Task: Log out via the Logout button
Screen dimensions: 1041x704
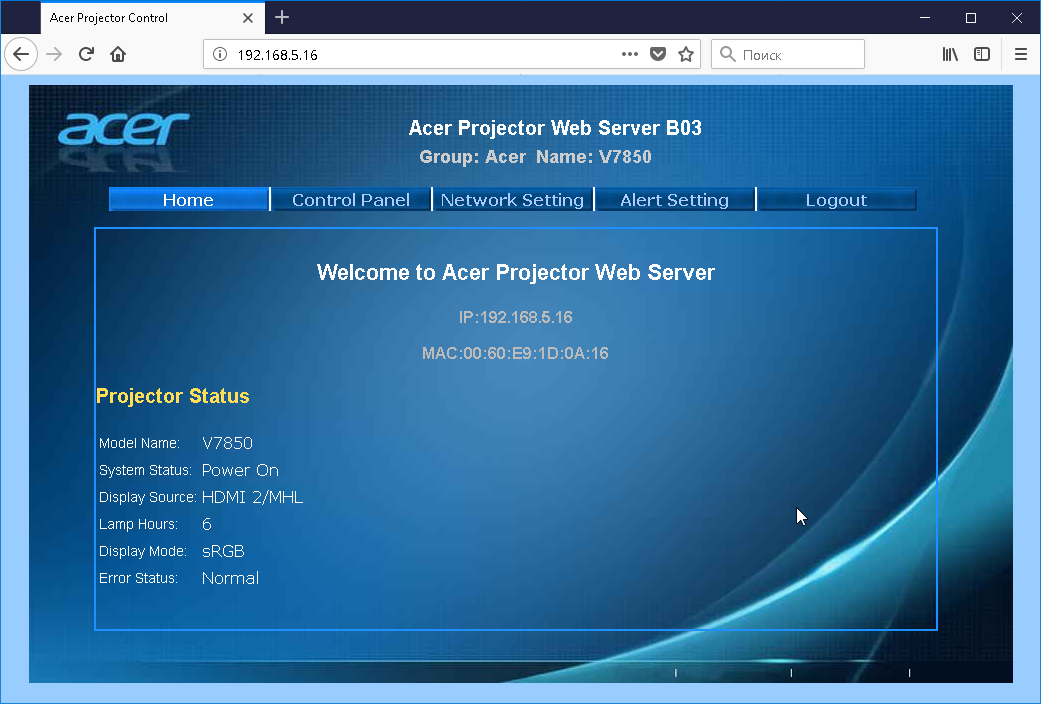Action: tap(837, 199)
